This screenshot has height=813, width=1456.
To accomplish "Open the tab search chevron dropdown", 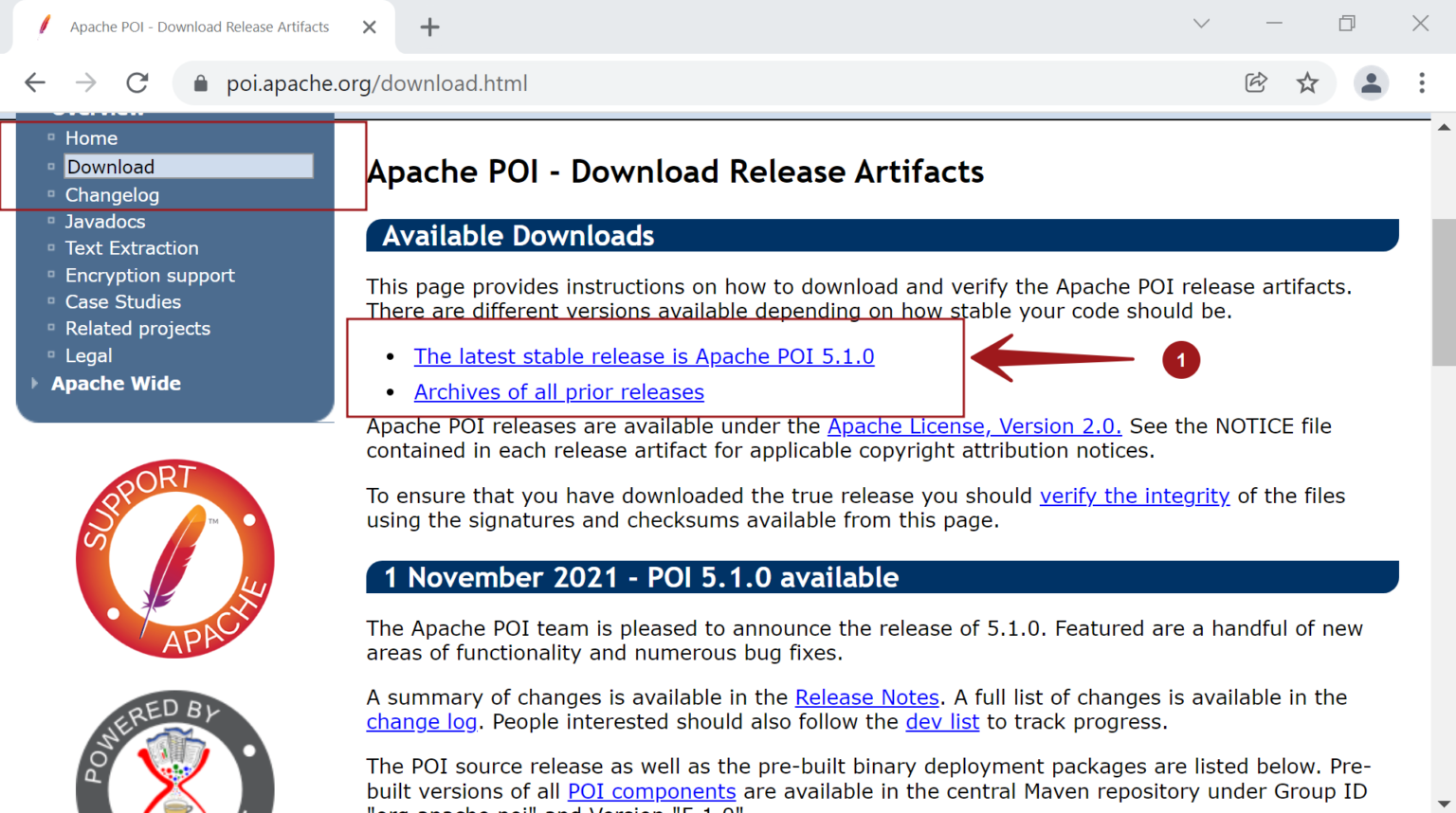I will [x=1201, y=23].
